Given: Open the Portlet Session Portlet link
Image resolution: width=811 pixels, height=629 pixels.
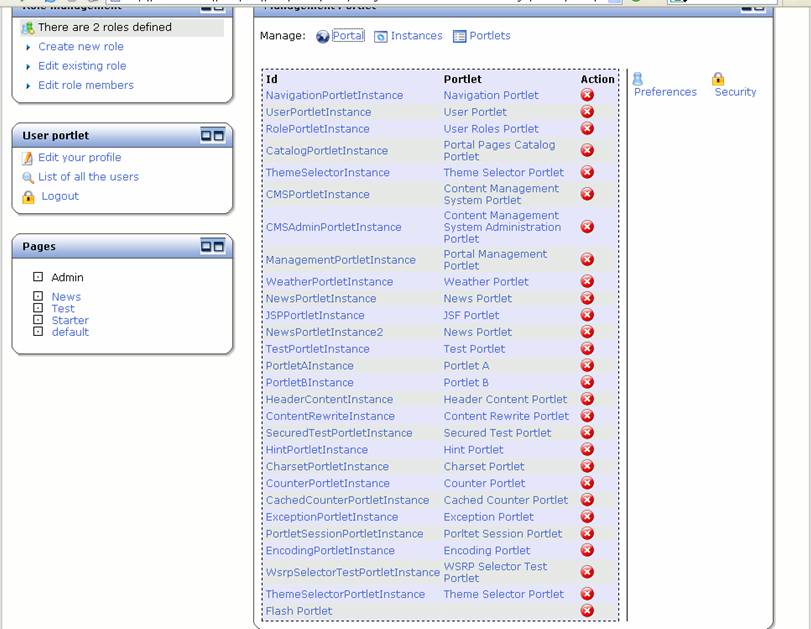Looking at the screenshot, I should (503, 533).
